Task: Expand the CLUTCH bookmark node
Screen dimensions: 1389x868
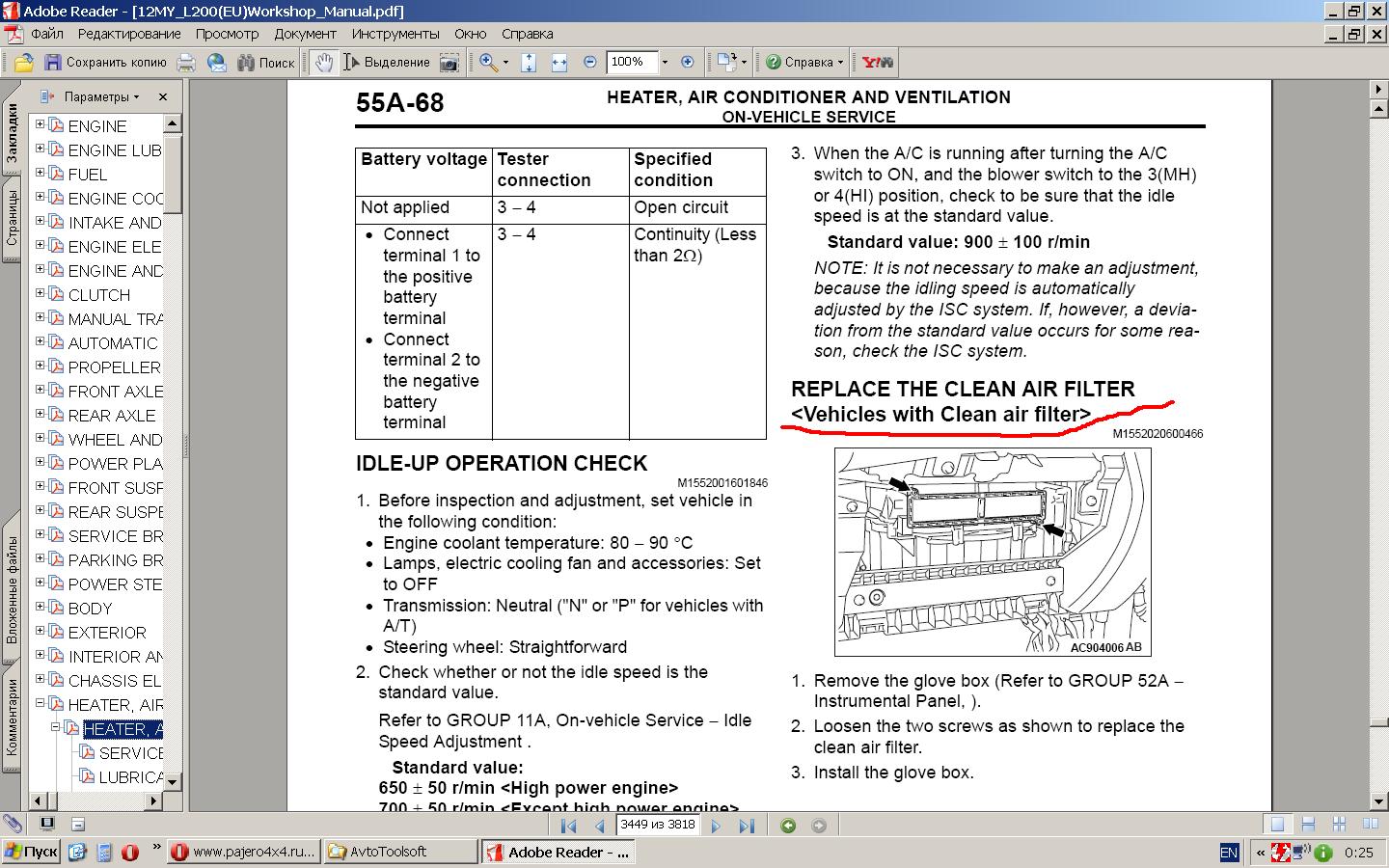Action: [x=41, y=293]
